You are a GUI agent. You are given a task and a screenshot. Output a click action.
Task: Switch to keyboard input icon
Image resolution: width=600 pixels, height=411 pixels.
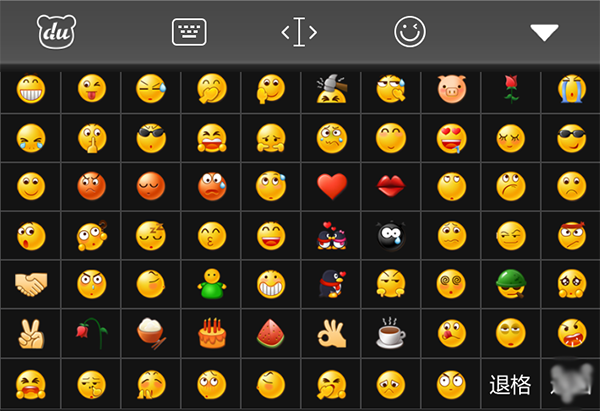pyautogui.click(x=189, y=32)
